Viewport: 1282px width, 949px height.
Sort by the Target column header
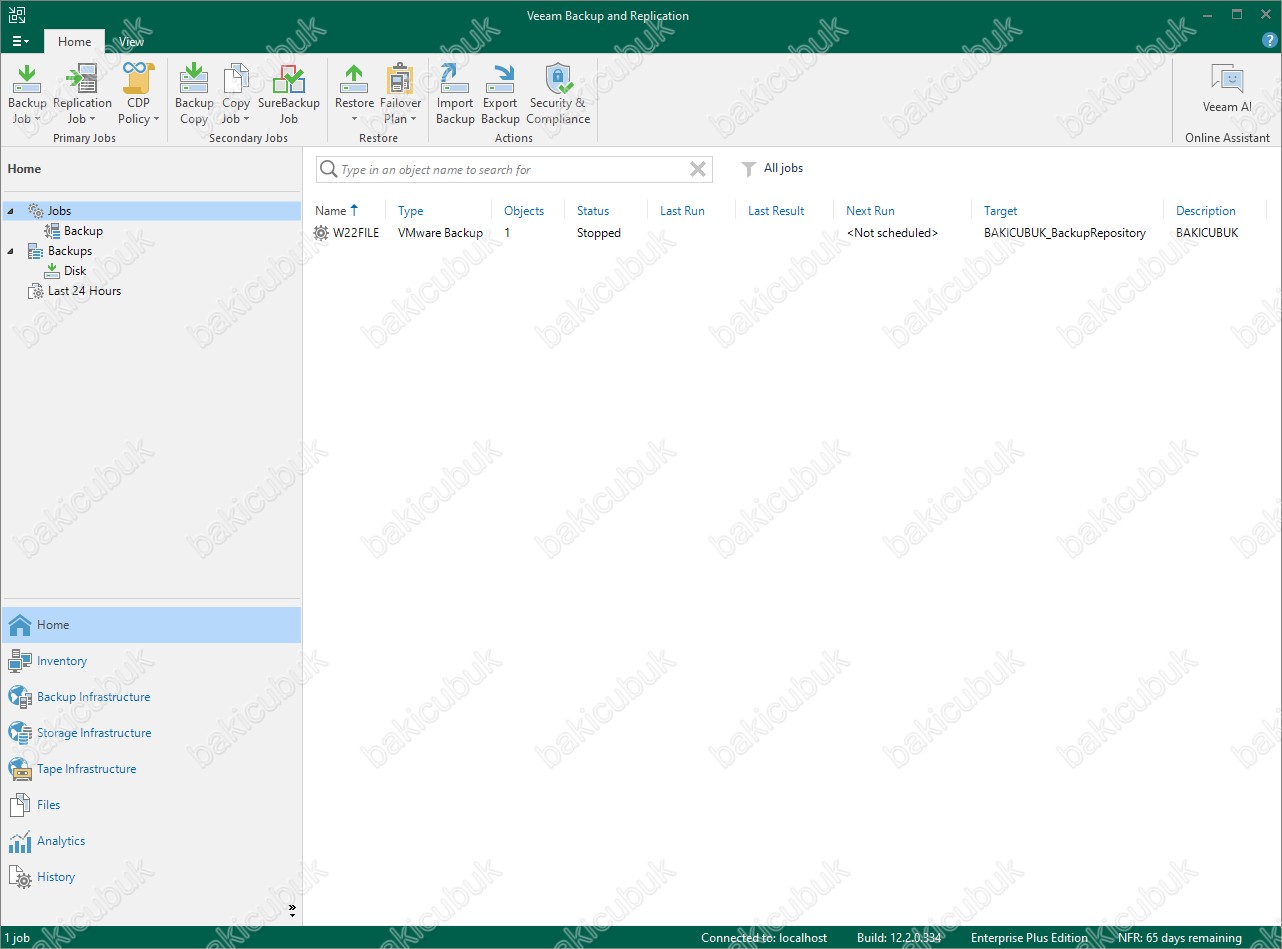click(x=1000, y=211)
